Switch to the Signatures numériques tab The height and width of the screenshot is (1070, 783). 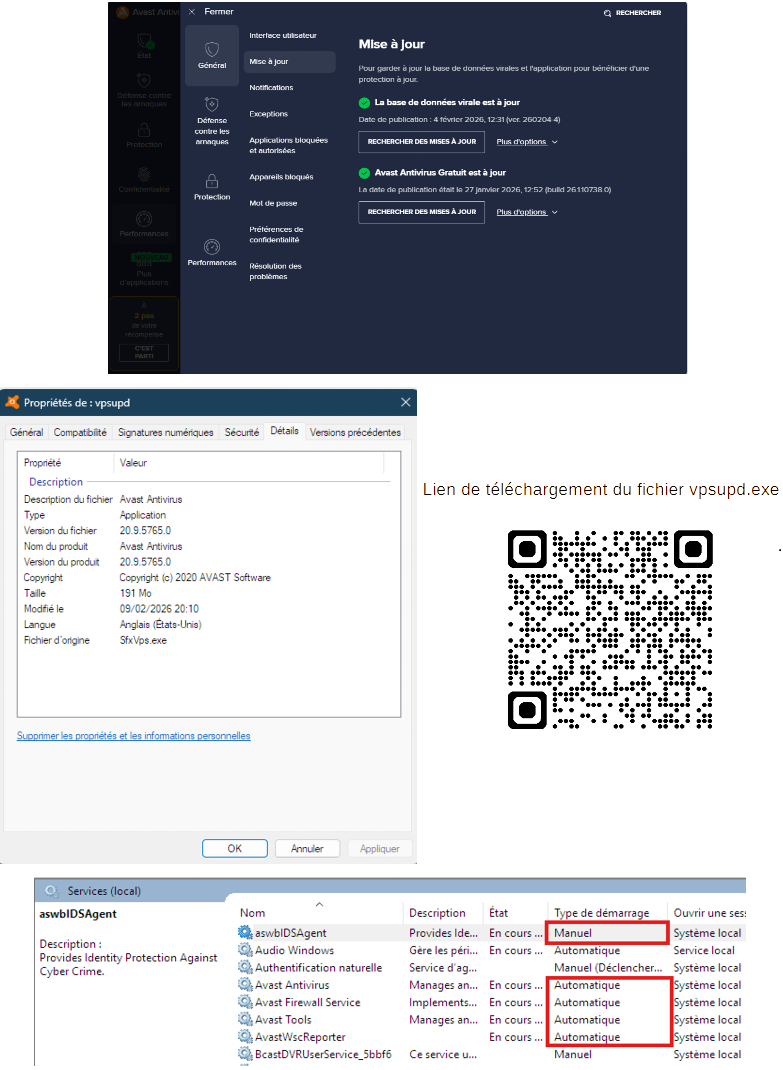click(x=165, y=432)
